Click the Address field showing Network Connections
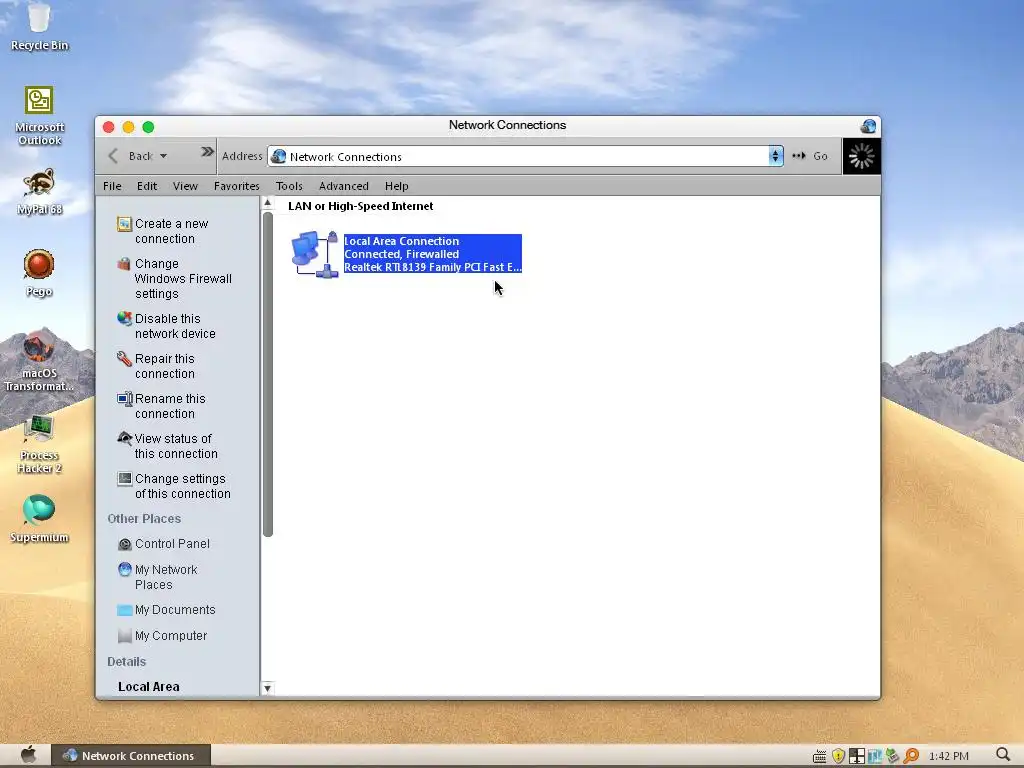Image resolution: width=1024 pixels, height=768 pixels. (518, 156)
